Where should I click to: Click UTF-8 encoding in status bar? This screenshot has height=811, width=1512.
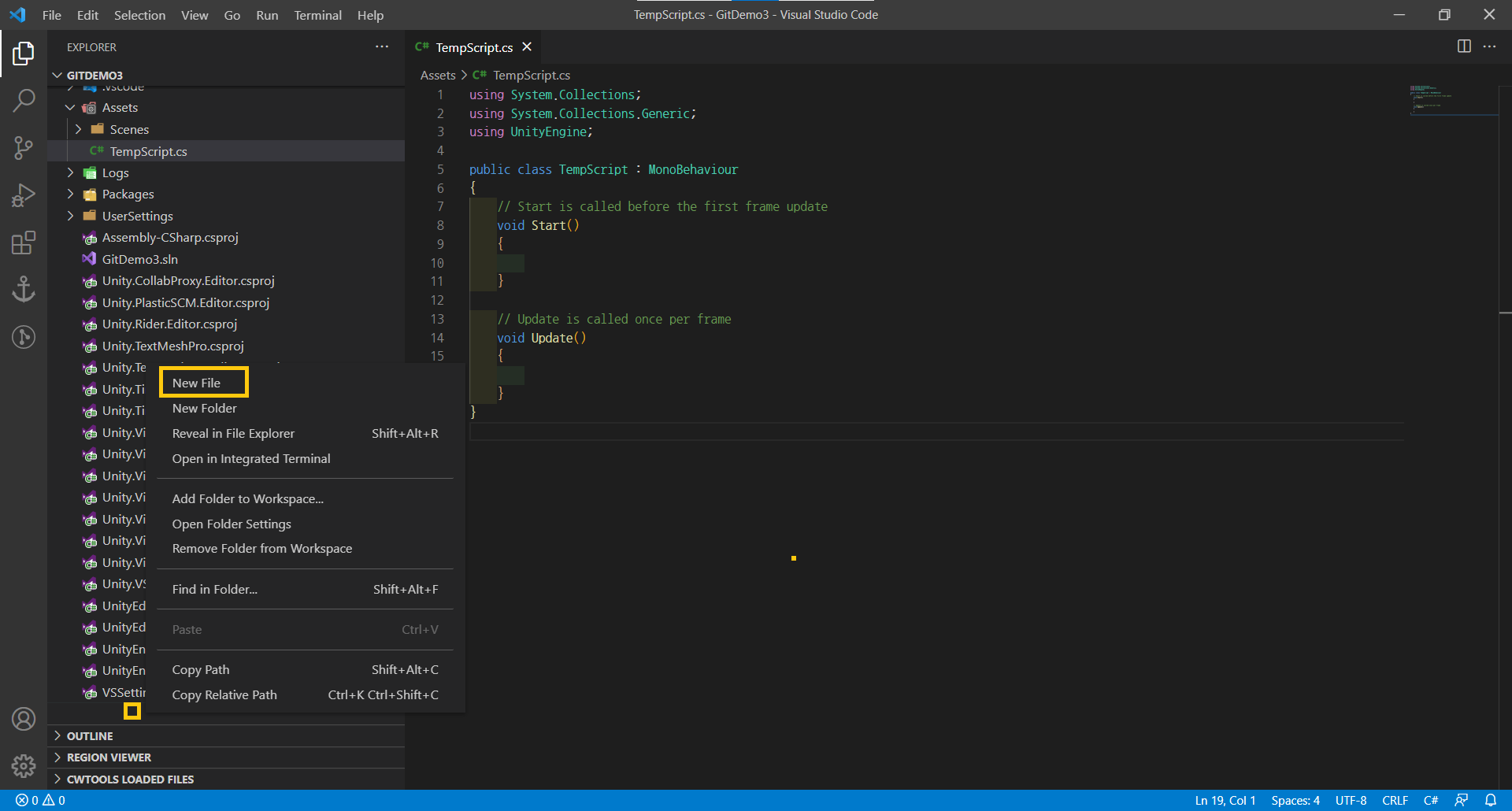point(1351,800)
